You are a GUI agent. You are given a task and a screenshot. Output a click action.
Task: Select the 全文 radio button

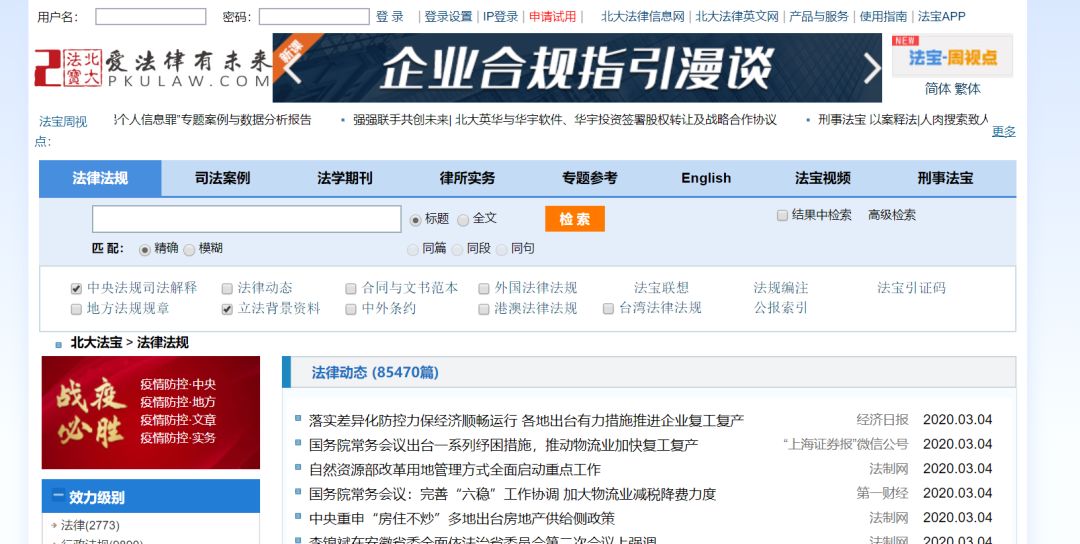463,219
